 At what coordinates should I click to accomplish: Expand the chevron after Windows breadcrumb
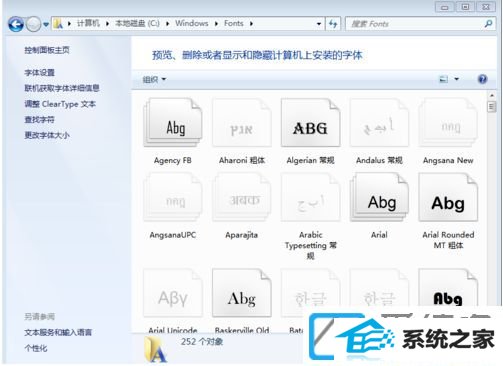point(216,24)
